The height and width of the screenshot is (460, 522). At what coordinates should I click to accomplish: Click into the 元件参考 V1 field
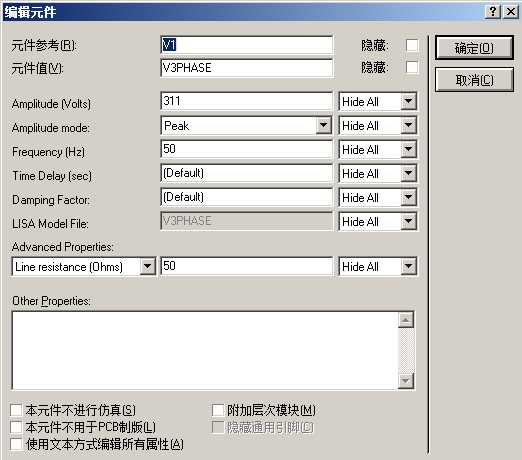(x=247, y=45)
